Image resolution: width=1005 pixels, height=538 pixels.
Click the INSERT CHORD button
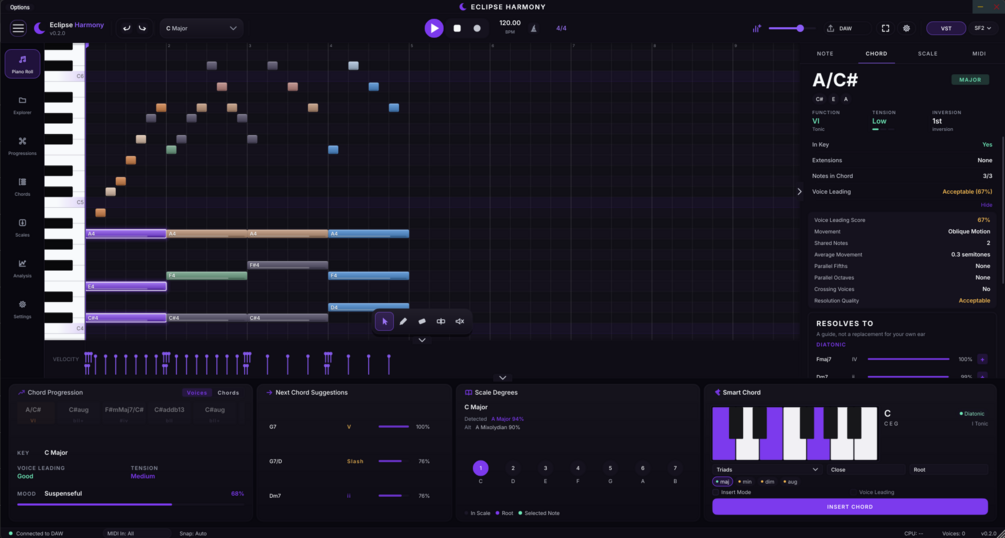coord(850,507)
